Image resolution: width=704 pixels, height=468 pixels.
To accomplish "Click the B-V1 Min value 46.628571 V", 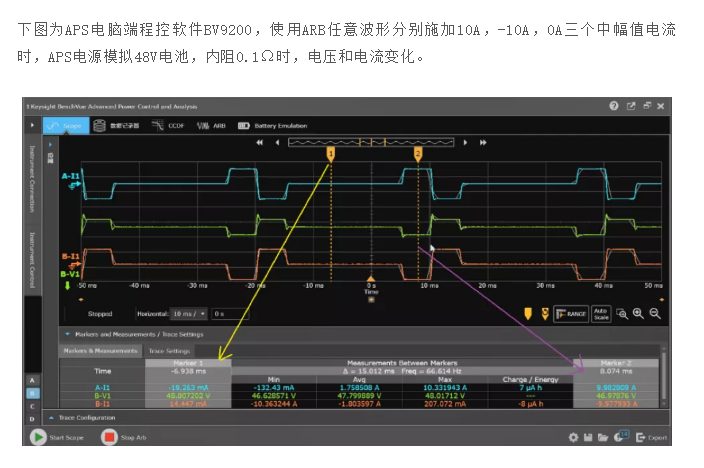I will [x=273, y=396].
